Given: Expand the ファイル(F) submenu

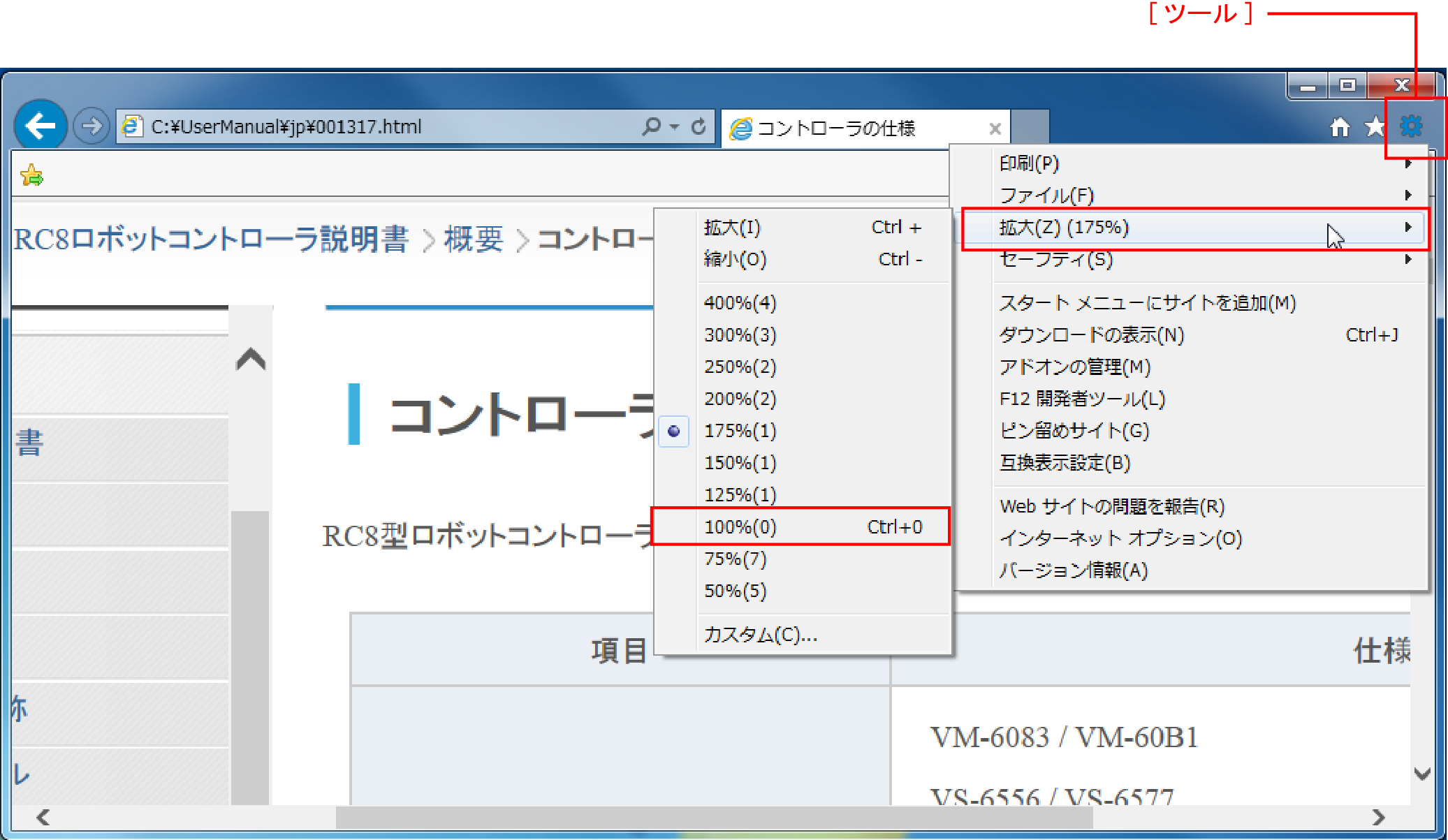Looking at the screenshot, I should (x=1046, y=196).
